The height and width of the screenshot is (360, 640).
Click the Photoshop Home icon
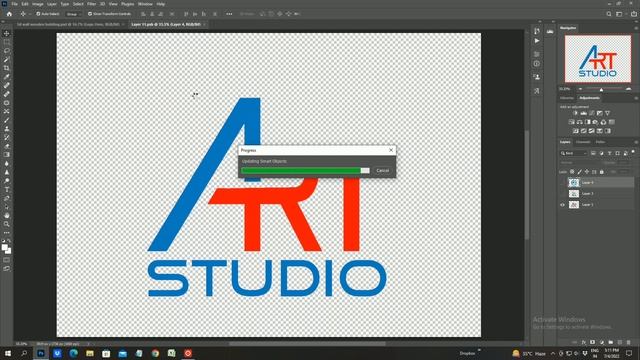point(9,14)
